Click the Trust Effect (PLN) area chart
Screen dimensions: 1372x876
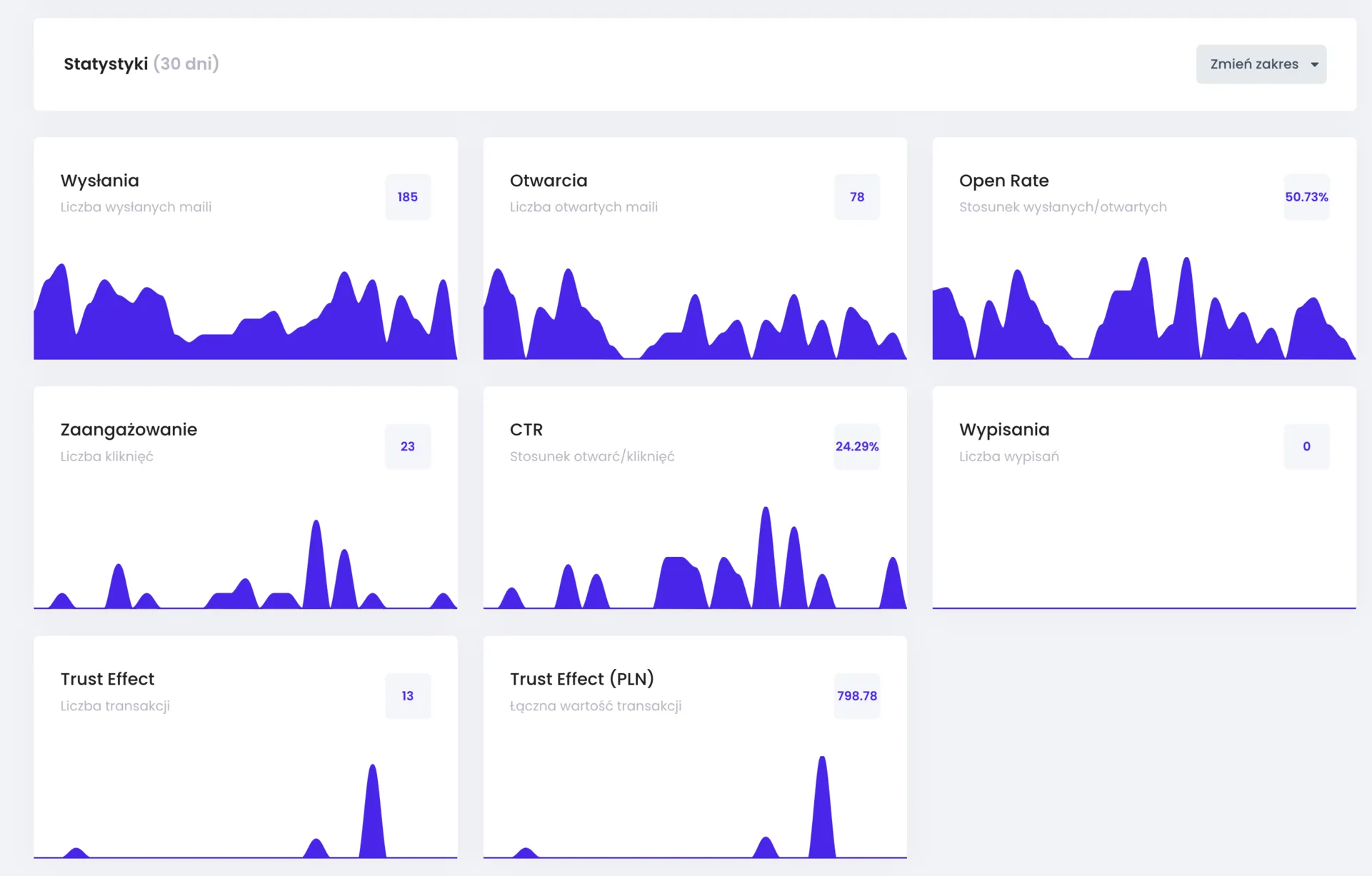[x=695, y=807]
